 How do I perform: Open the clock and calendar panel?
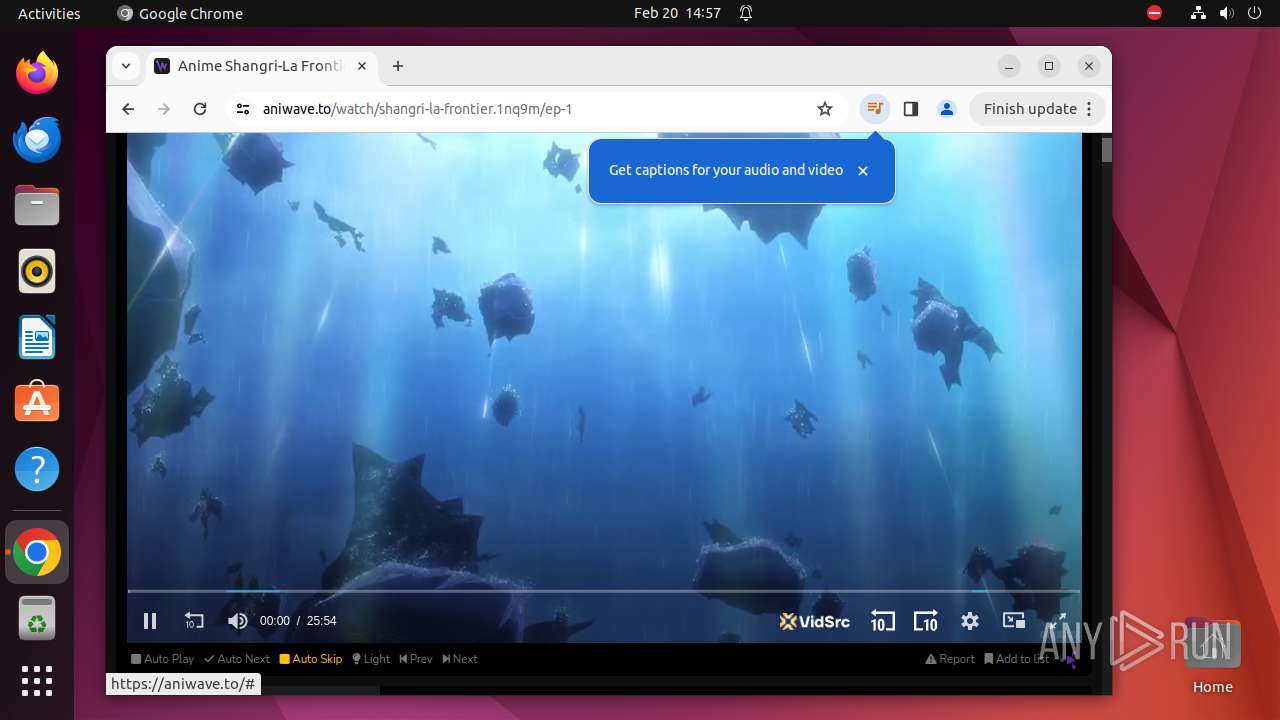tap(677, 13)
